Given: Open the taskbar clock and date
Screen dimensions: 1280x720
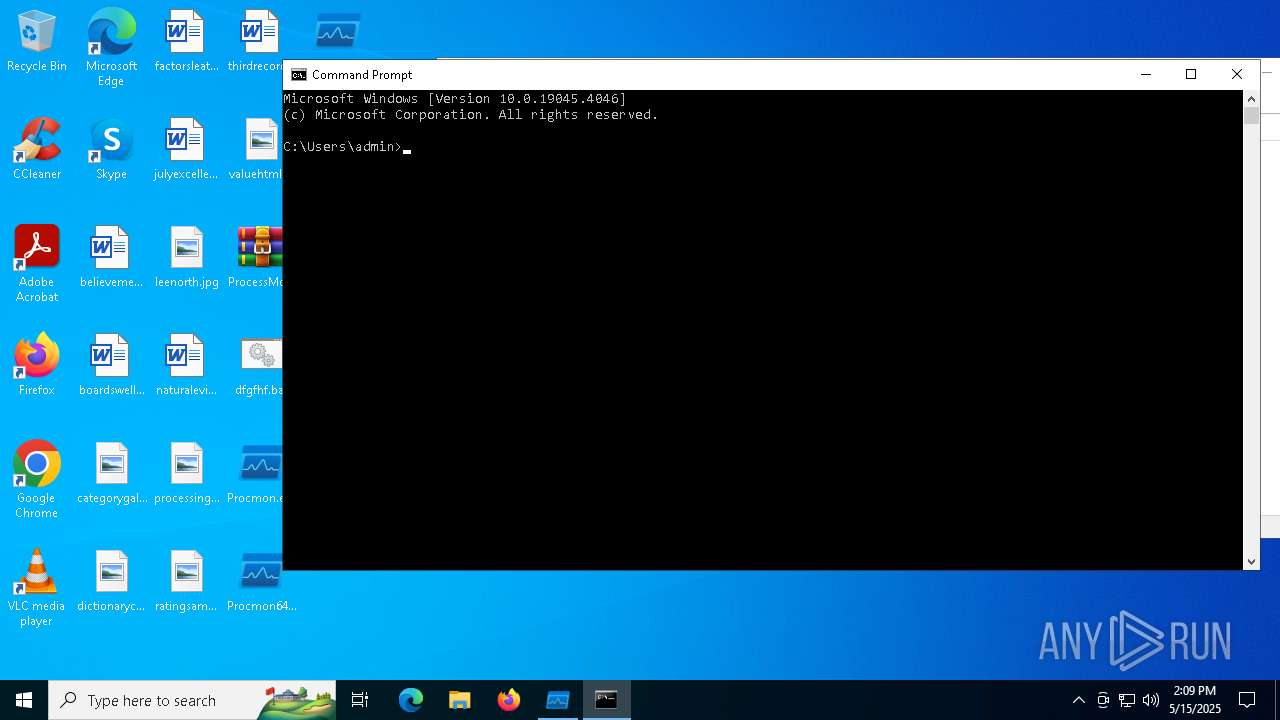Looking at the screenshot, I should pos(1195,700).
